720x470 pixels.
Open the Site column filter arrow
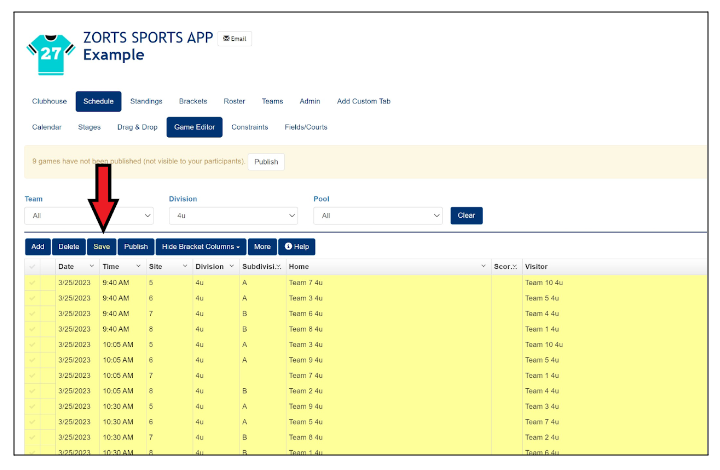coord(185,267)
